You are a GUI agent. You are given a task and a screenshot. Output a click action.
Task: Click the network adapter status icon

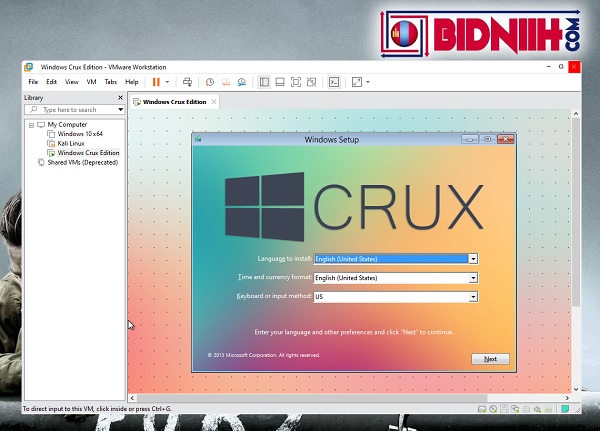point(515,409)
